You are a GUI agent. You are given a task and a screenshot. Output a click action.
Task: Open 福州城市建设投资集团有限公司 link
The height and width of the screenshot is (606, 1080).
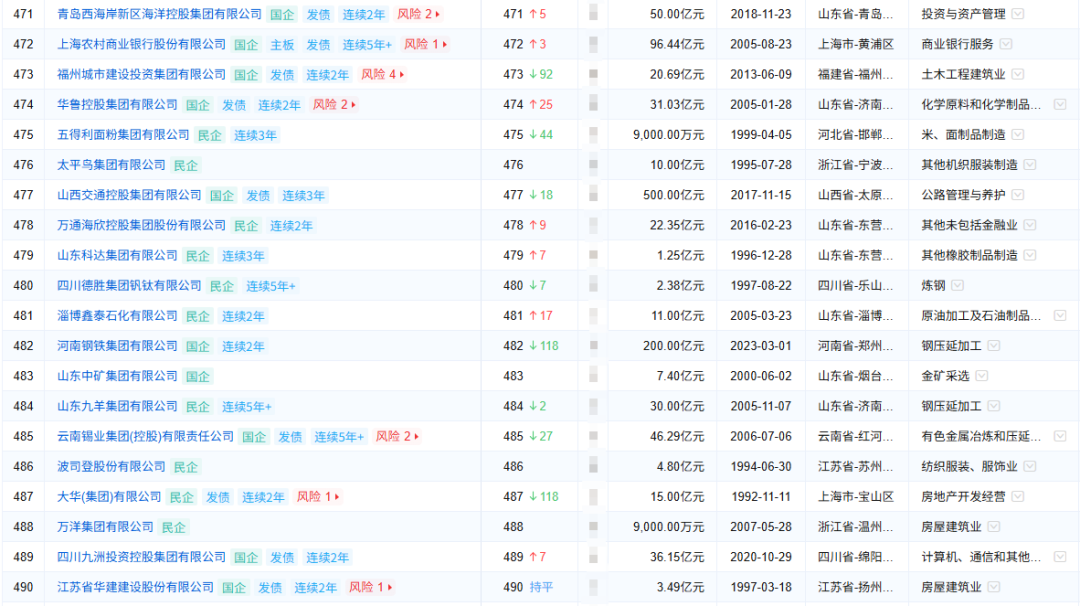point(141,74)
